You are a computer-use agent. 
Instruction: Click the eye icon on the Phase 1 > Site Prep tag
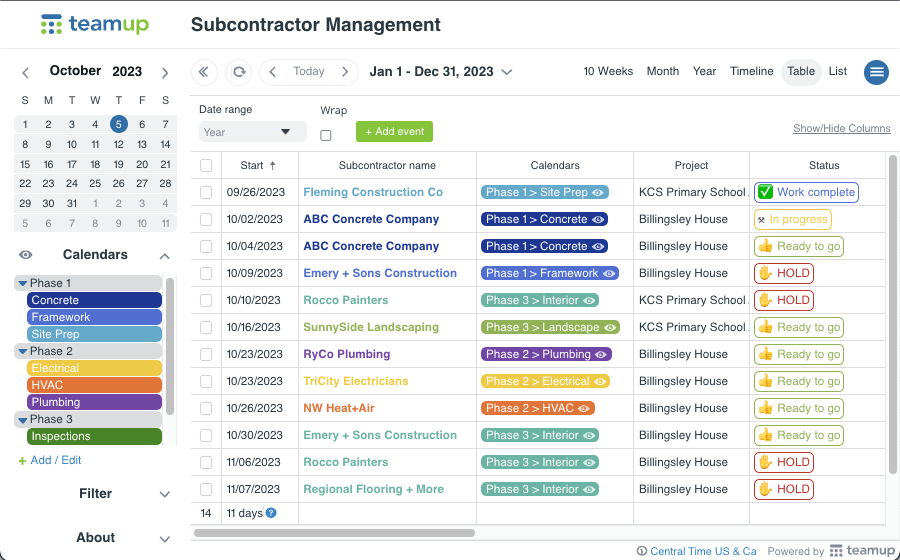pos(598,193)
